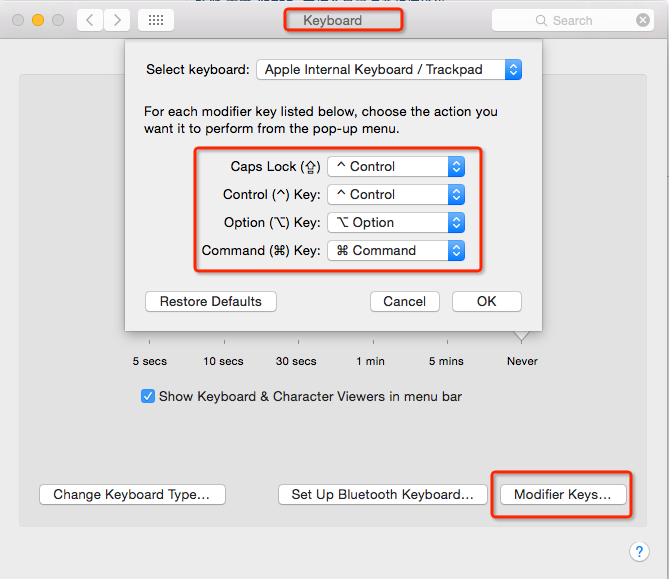Click the Keyboard window title
Screen dimensions: 669x579
(332, 20)
